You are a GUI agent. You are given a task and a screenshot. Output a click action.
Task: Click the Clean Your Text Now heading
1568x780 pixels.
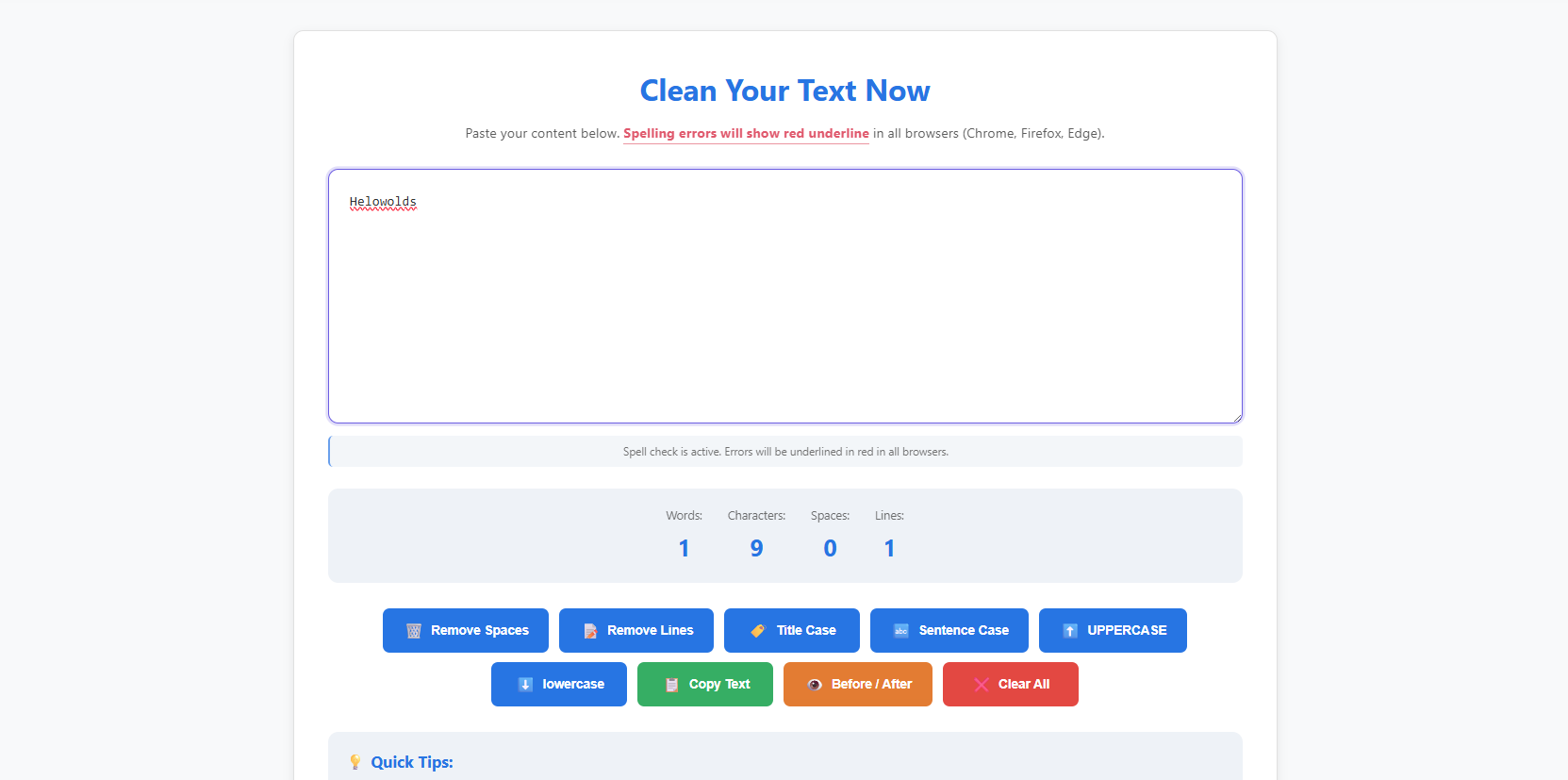pos(784,91)
